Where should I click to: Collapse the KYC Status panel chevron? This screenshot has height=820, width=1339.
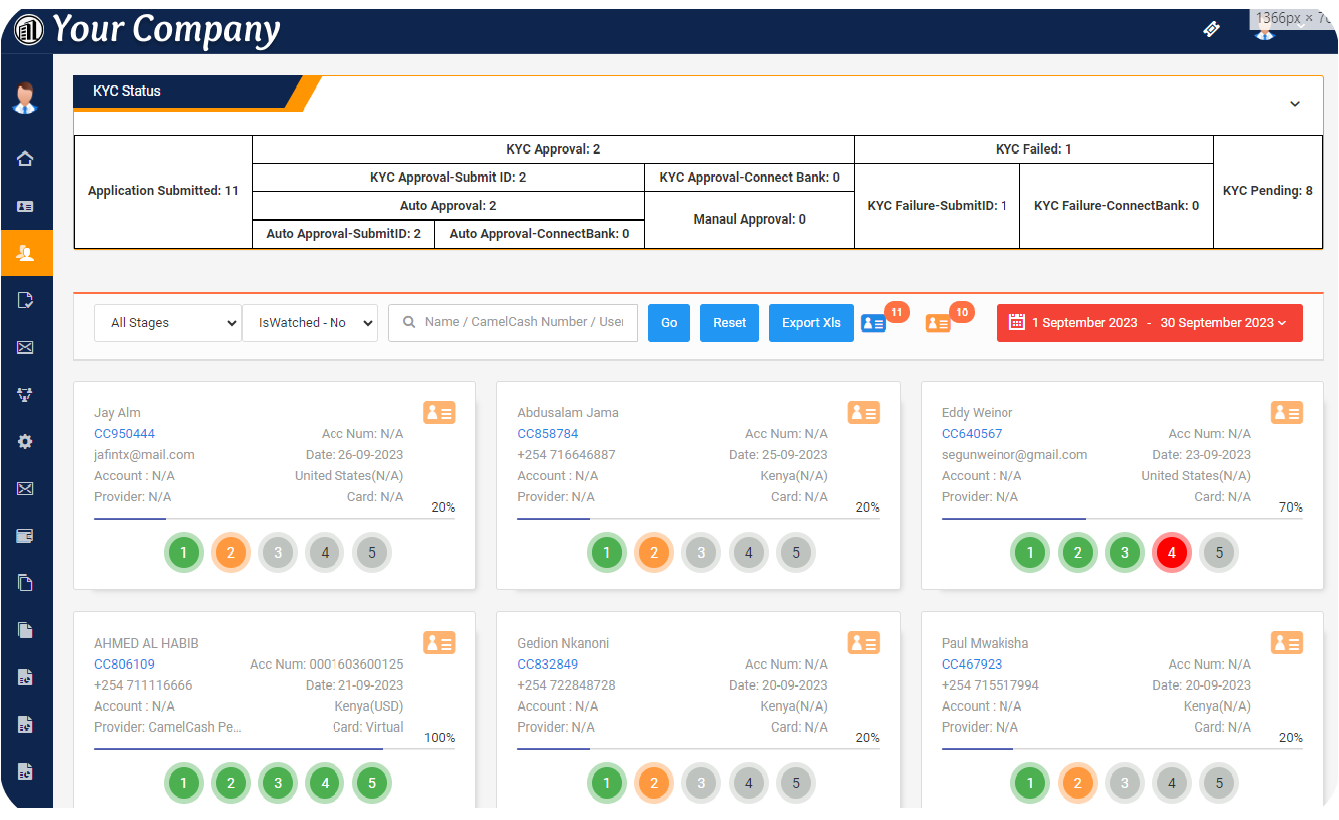(x=1295, y=104)
